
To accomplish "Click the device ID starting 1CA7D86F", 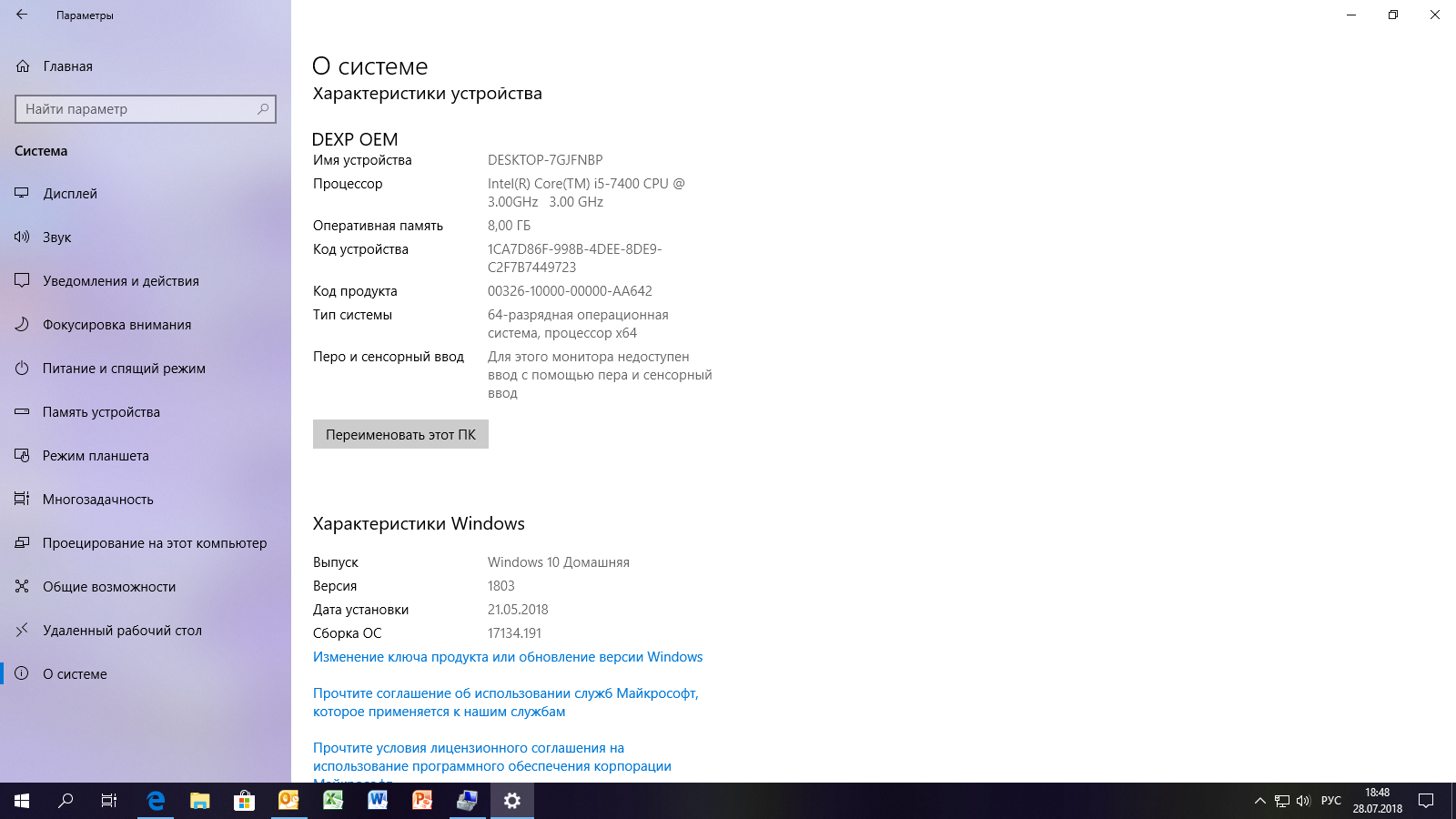I will pyautogui.click(x=575, y=258).
